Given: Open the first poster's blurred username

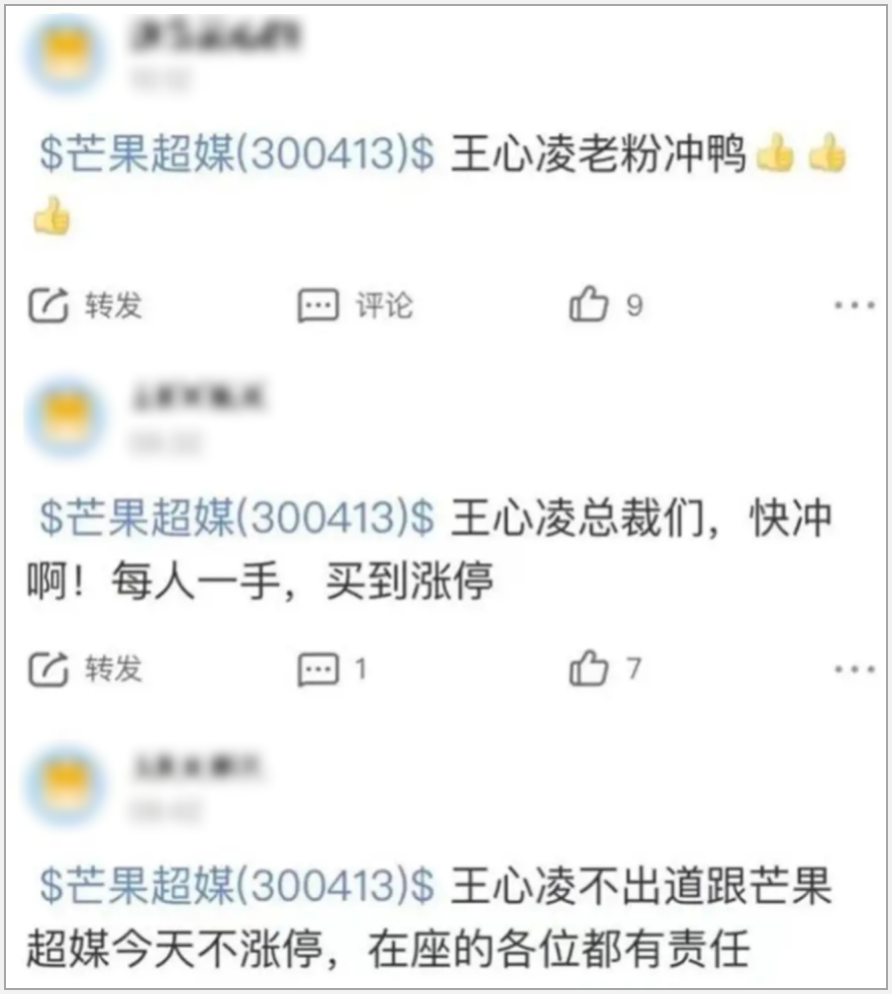Looking at the screenshot, I should 216,36.
